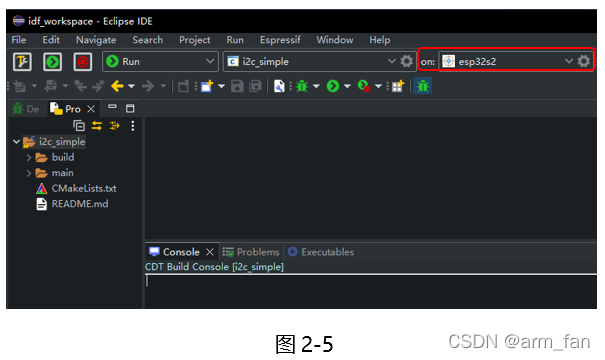Click inside the CDT Build Console area
Viewport: 605px width, 360px height.
(x=370, y=291)
